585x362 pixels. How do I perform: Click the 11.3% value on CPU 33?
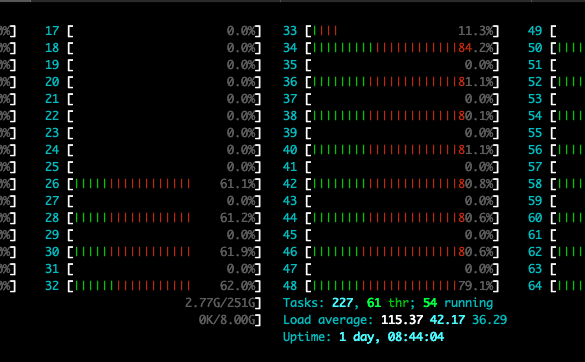coord(476,31)
